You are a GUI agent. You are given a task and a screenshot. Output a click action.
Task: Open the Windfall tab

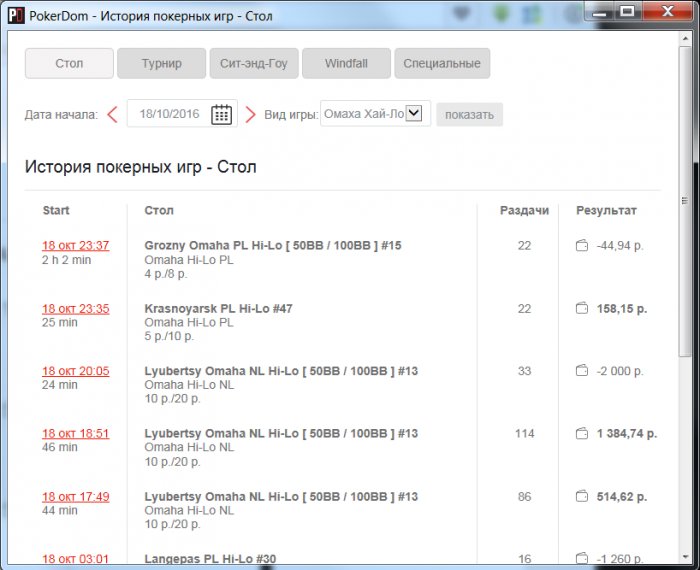(346, 63)
